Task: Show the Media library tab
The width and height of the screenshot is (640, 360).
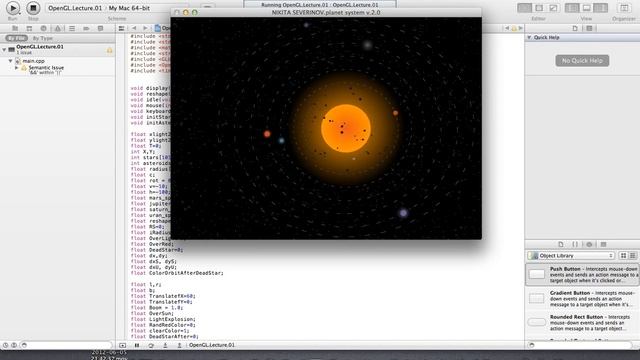Action: tap(603, 244)
